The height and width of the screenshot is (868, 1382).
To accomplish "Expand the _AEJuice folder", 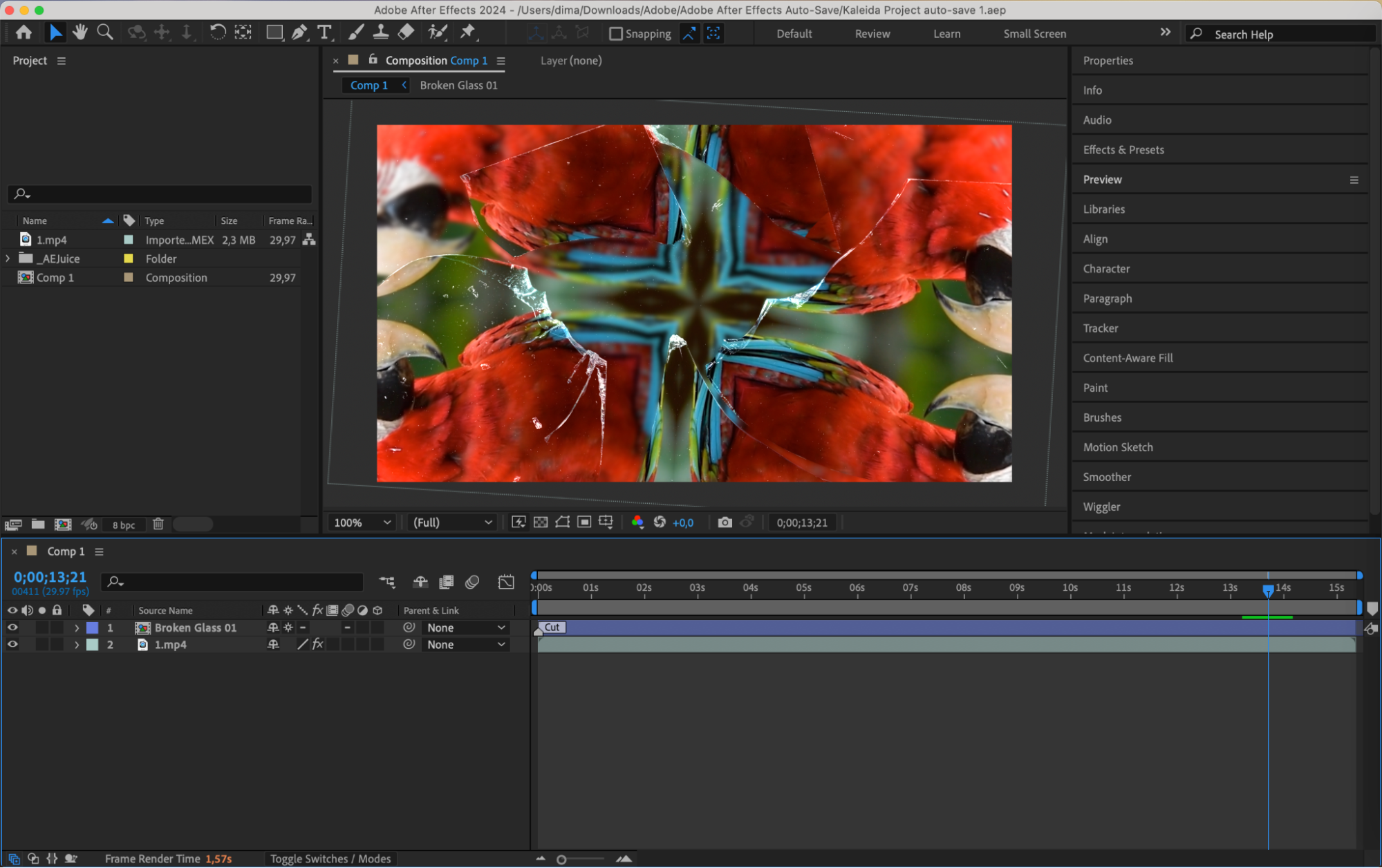I will coord(8,258).
